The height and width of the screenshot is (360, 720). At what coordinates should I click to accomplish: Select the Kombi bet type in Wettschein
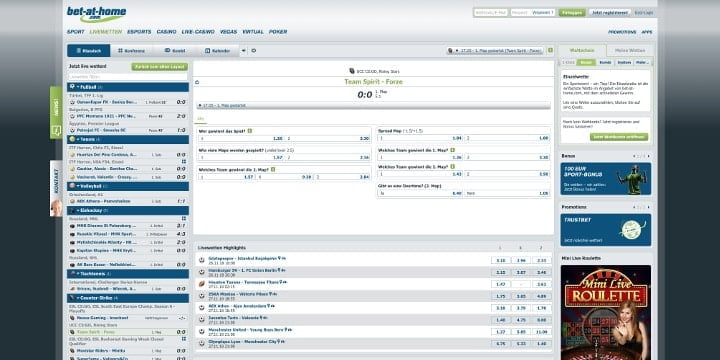coord(605,62)
